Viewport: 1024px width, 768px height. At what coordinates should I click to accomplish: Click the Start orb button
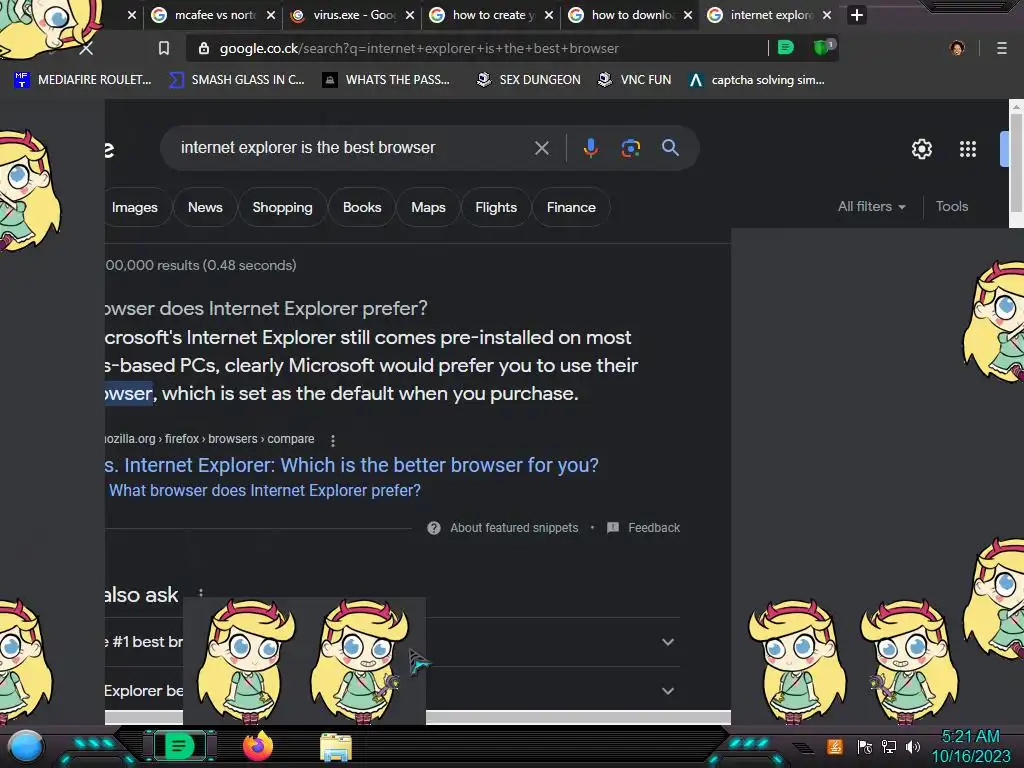[26, 747]
